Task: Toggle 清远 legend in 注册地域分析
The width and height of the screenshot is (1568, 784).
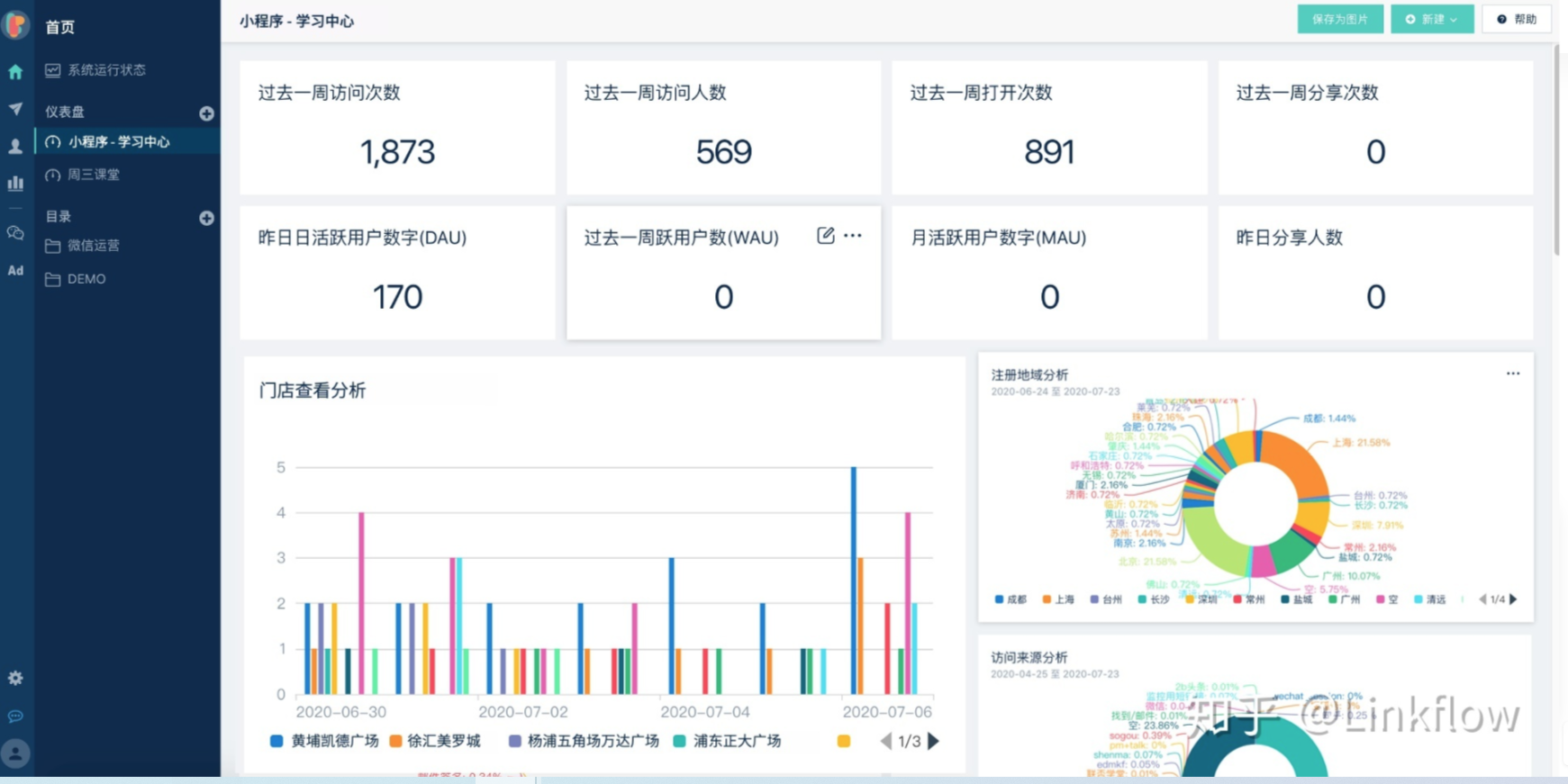Action: click(x=1430, y=599)
